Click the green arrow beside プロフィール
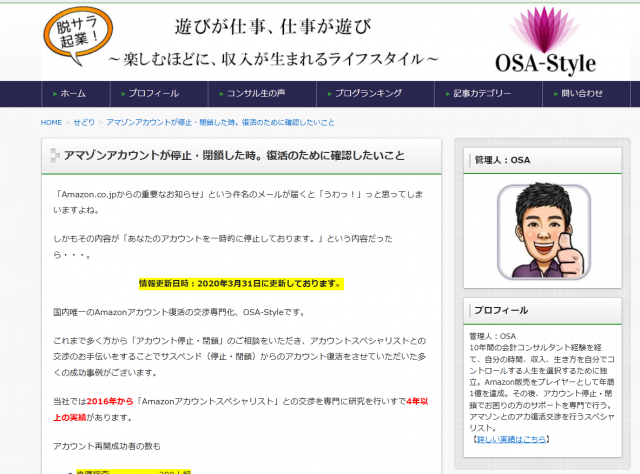The width and height of the screenshot is (640, 474). click(123, 94)
